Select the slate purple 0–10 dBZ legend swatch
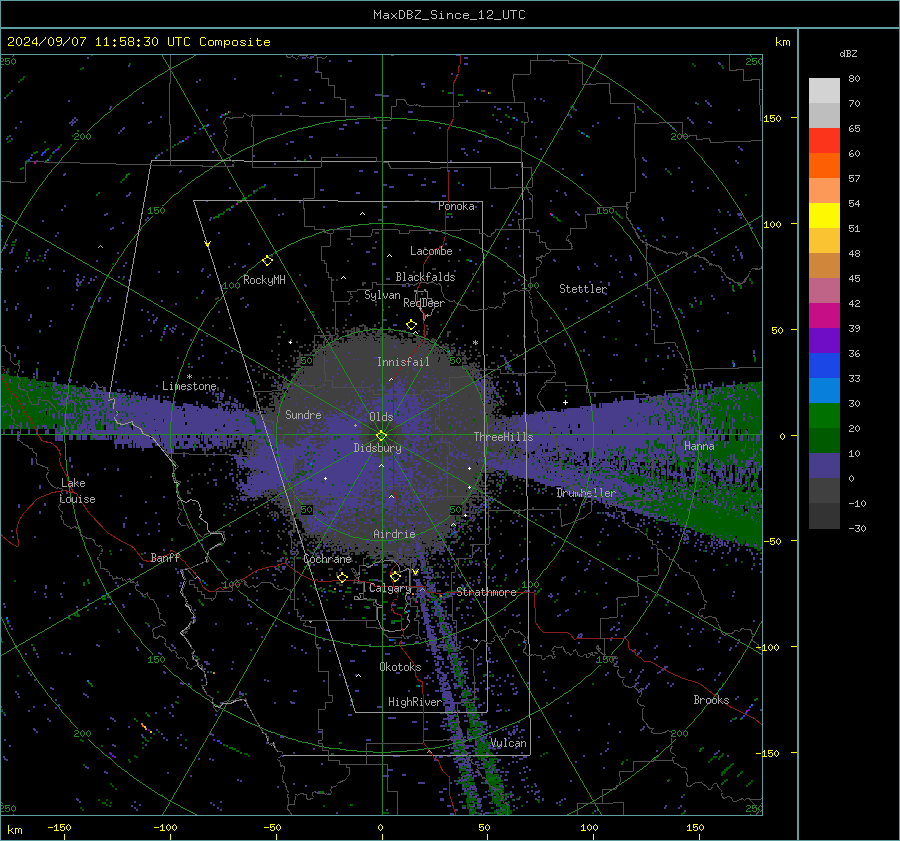 pos(824,466)
